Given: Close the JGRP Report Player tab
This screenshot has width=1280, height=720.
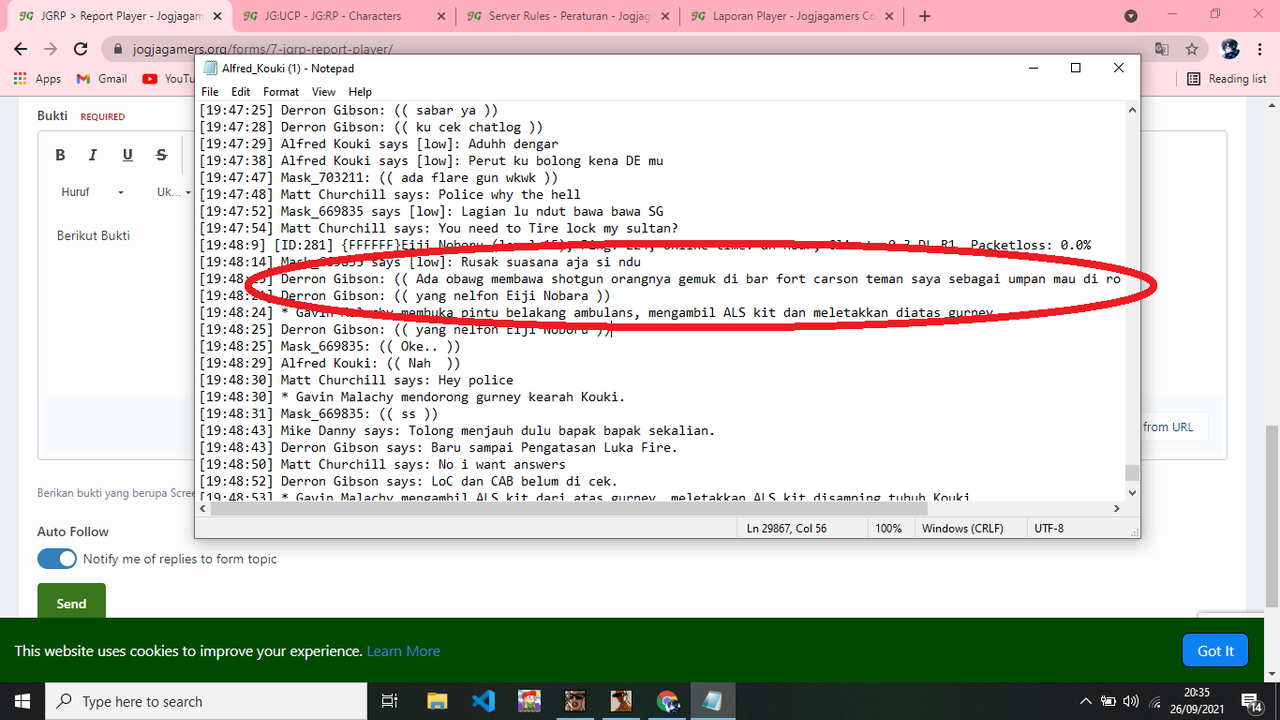Looking at the screenshot, I should pos(219,16).
